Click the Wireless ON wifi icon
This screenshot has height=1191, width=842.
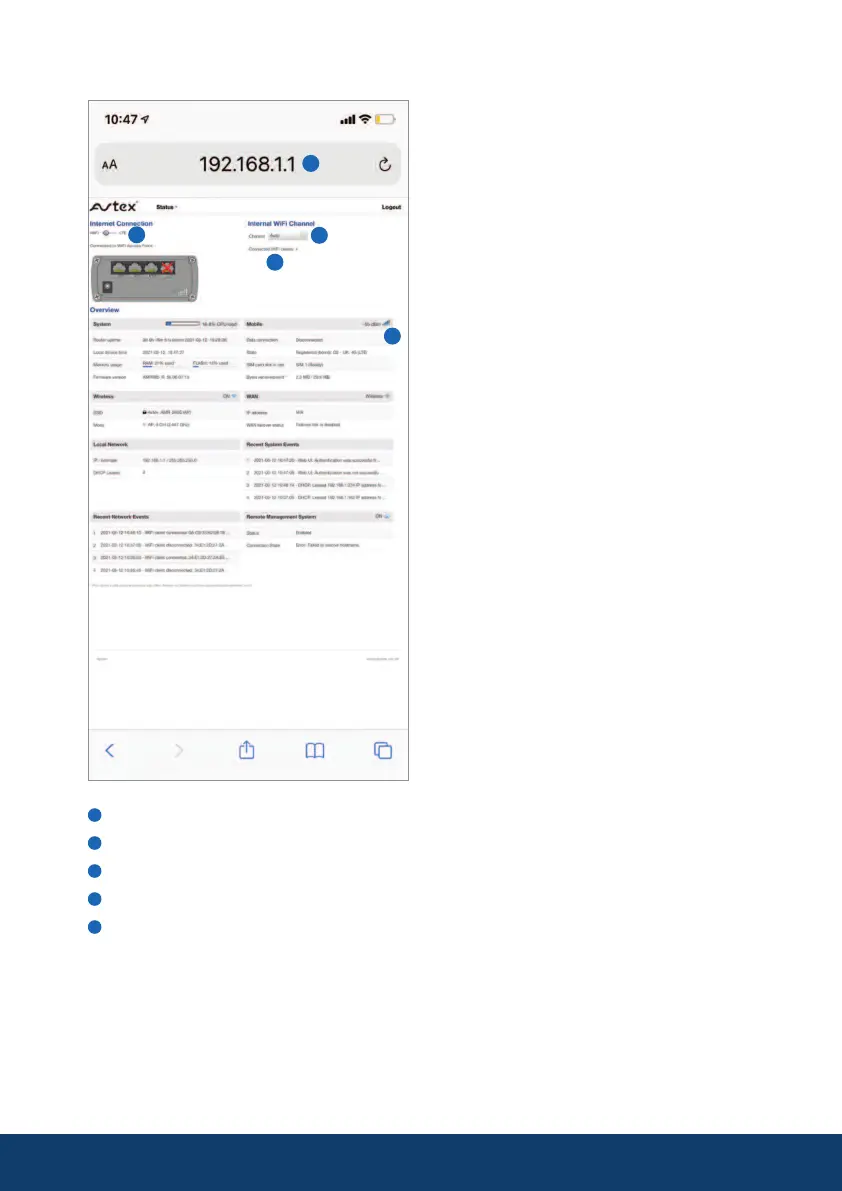coord(234,396)
